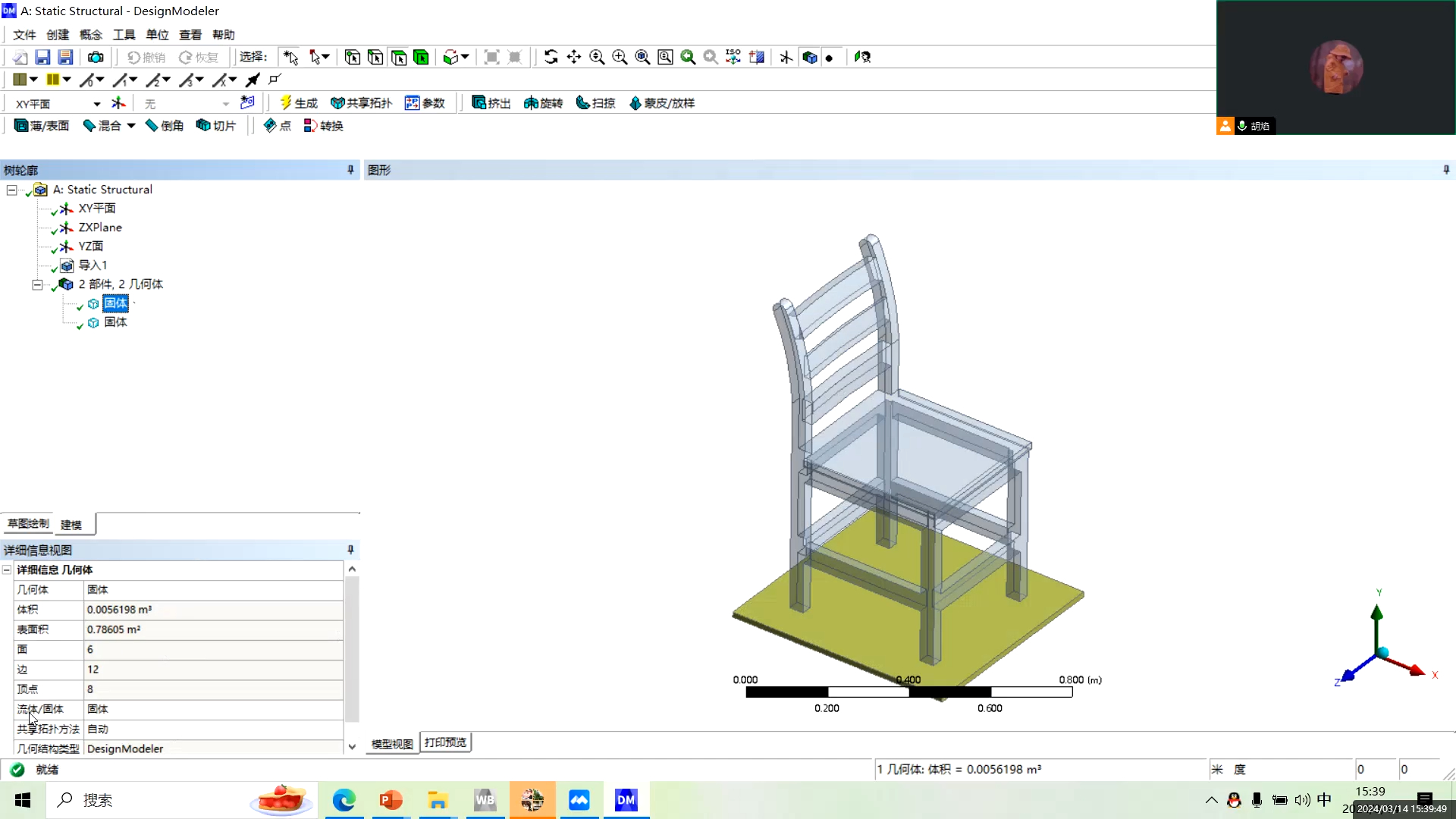
Task: Toggle the display model cube icon
Action: tap(810, 57)
